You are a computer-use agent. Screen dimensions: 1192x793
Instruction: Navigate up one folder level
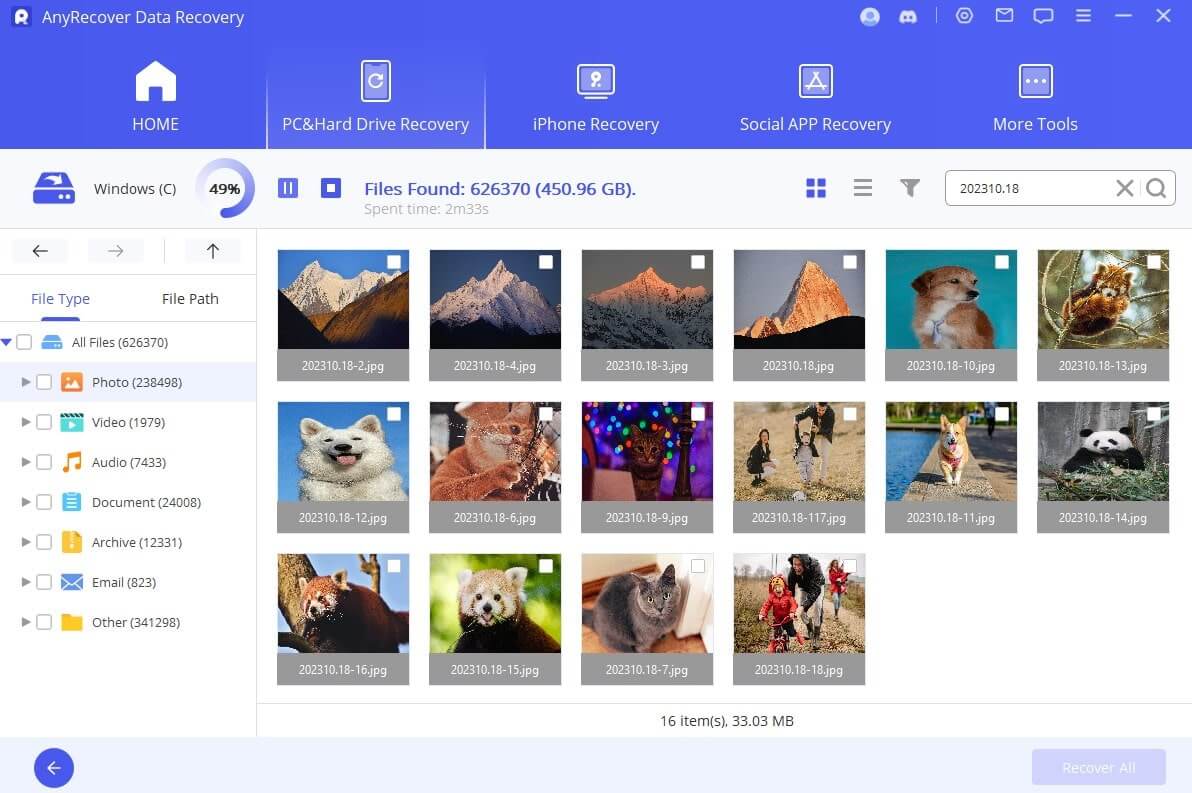click(x=212, y=251)
